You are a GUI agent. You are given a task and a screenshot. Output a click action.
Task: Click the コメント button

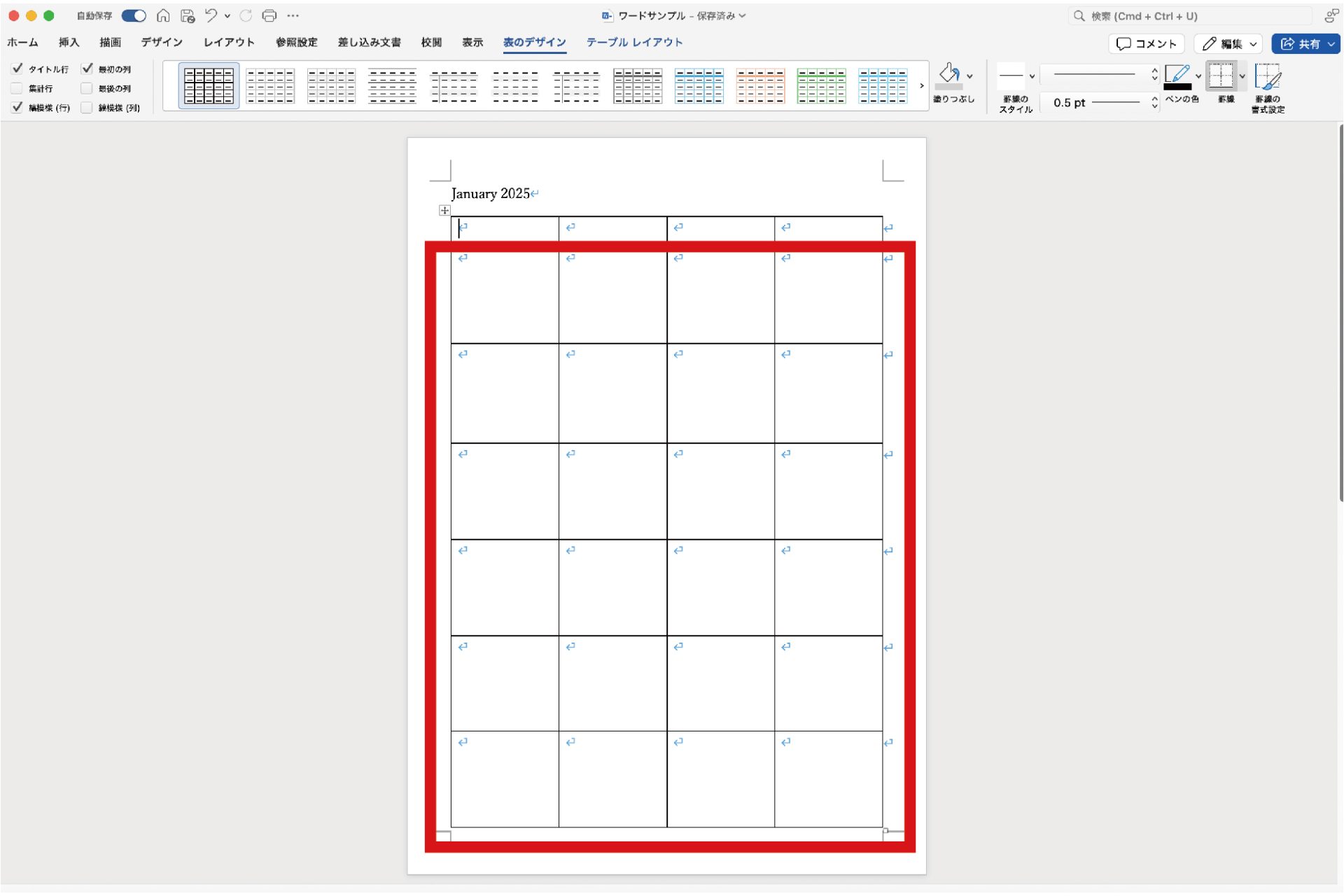1146,43
